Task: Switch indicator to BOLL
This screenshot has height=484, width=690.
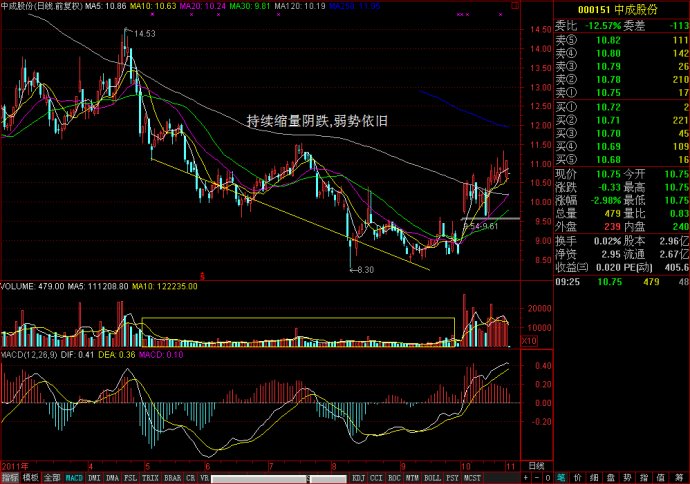Action: (432, 478)
